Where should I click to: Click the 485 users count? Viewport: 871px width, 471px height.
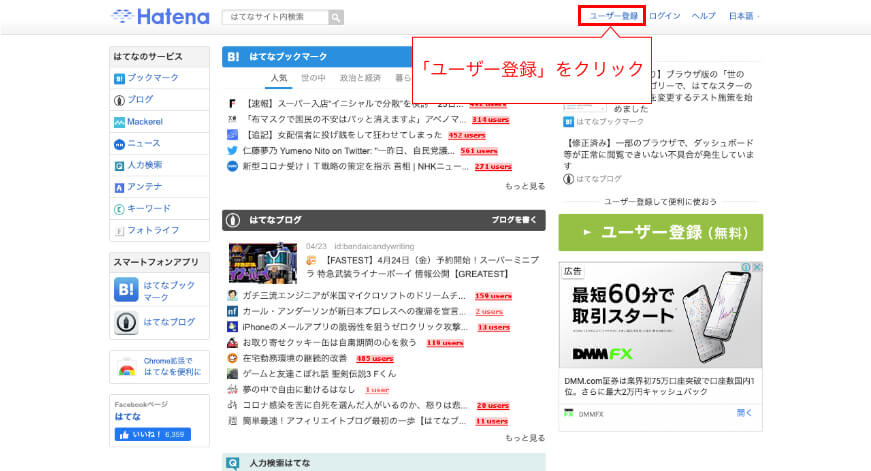click(375, 358)
